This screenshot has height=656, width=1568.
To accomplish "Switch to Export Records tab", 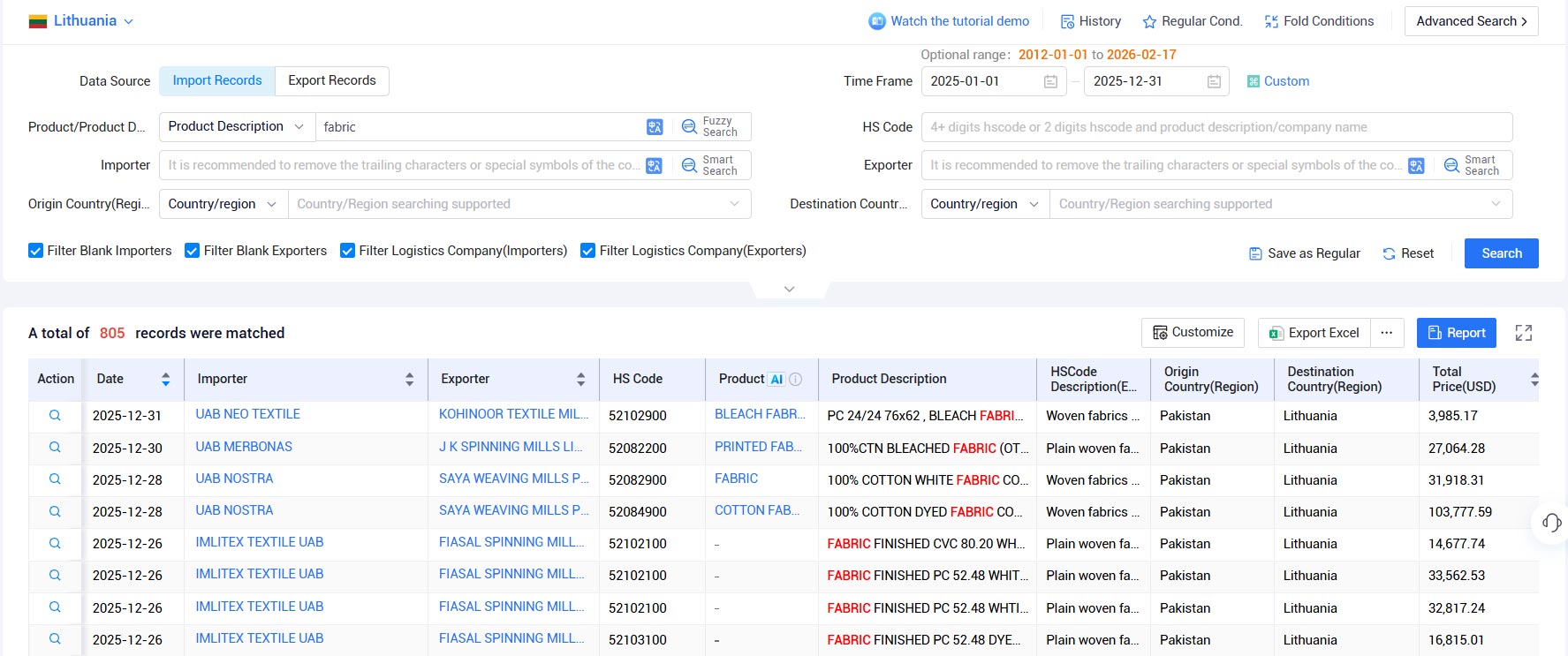I will pos(332,80).
